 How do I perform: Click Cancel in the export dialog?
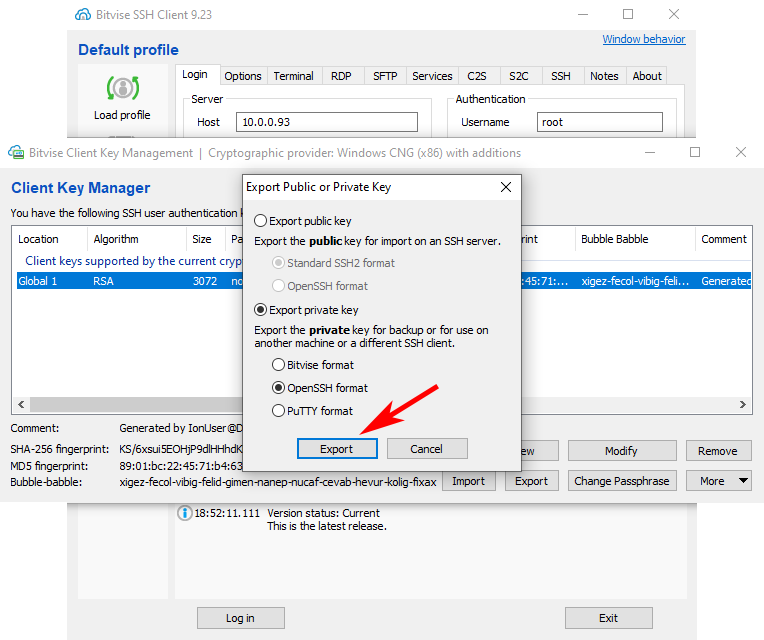427,449
